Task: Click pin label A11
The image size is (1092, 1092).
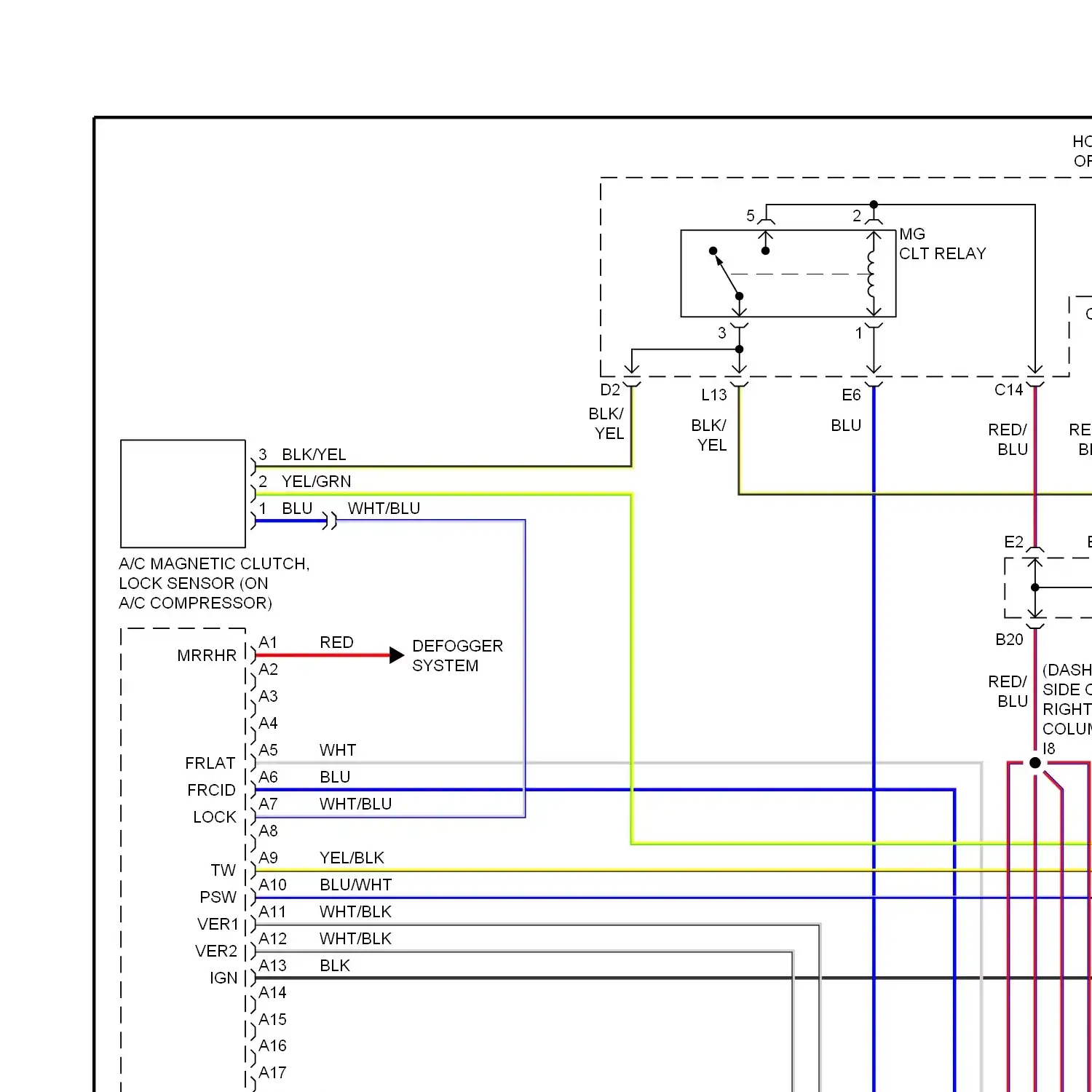Action: point(272,911)
